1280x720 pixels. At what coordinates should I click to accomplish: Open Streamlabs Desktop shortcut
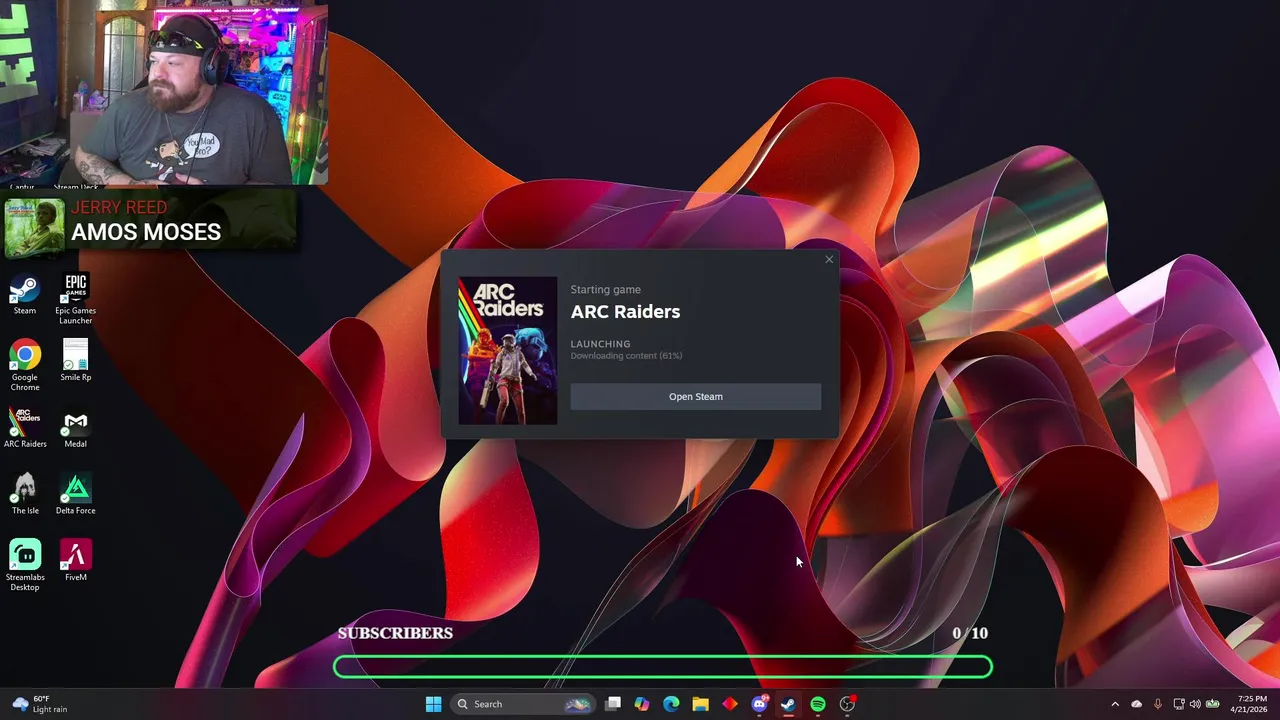pyautogui.click(x=25, y=566)
